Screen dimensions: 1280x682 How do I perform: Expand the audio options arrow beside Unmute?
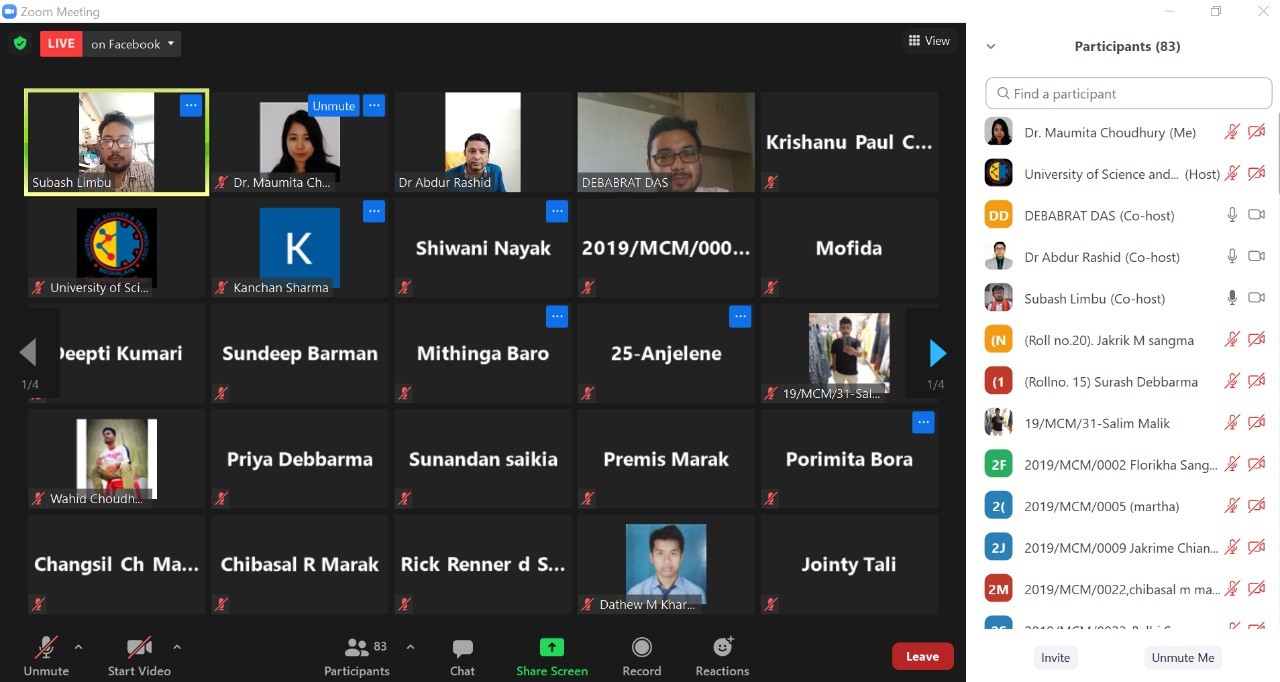(79, 647)
